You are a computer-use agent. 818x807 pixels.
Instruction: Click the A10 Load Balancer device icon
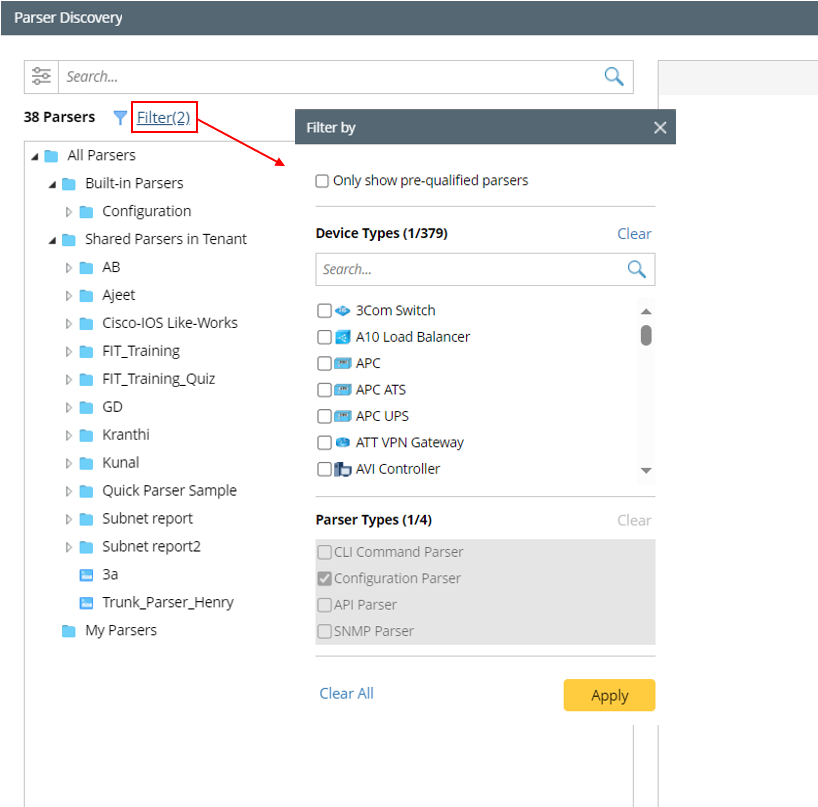tap(343, 337)
